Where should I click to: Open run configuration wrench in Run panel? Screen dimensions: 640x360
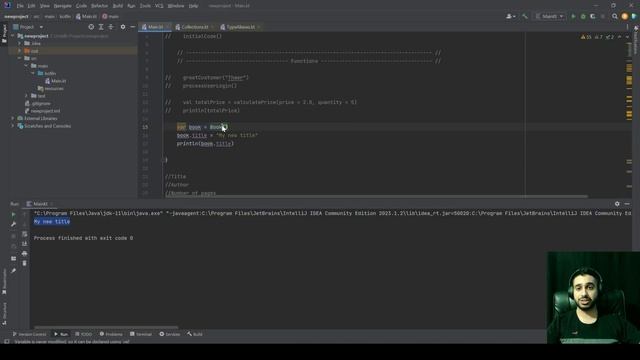tap(13, 224)
